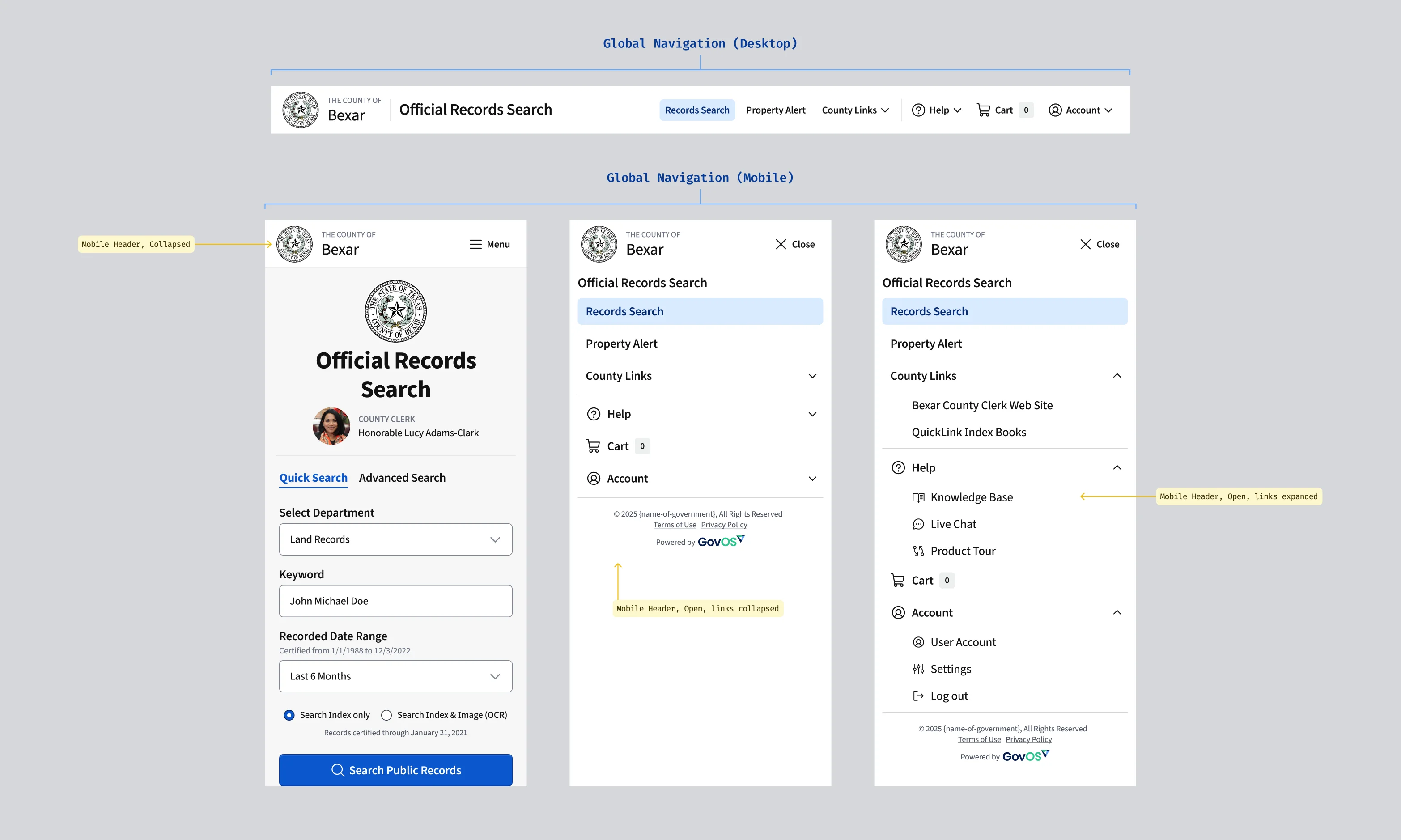Screen dimensions: 1401x840
Task: Expand the Account chevron in the mobile menu
Action: 813,478
